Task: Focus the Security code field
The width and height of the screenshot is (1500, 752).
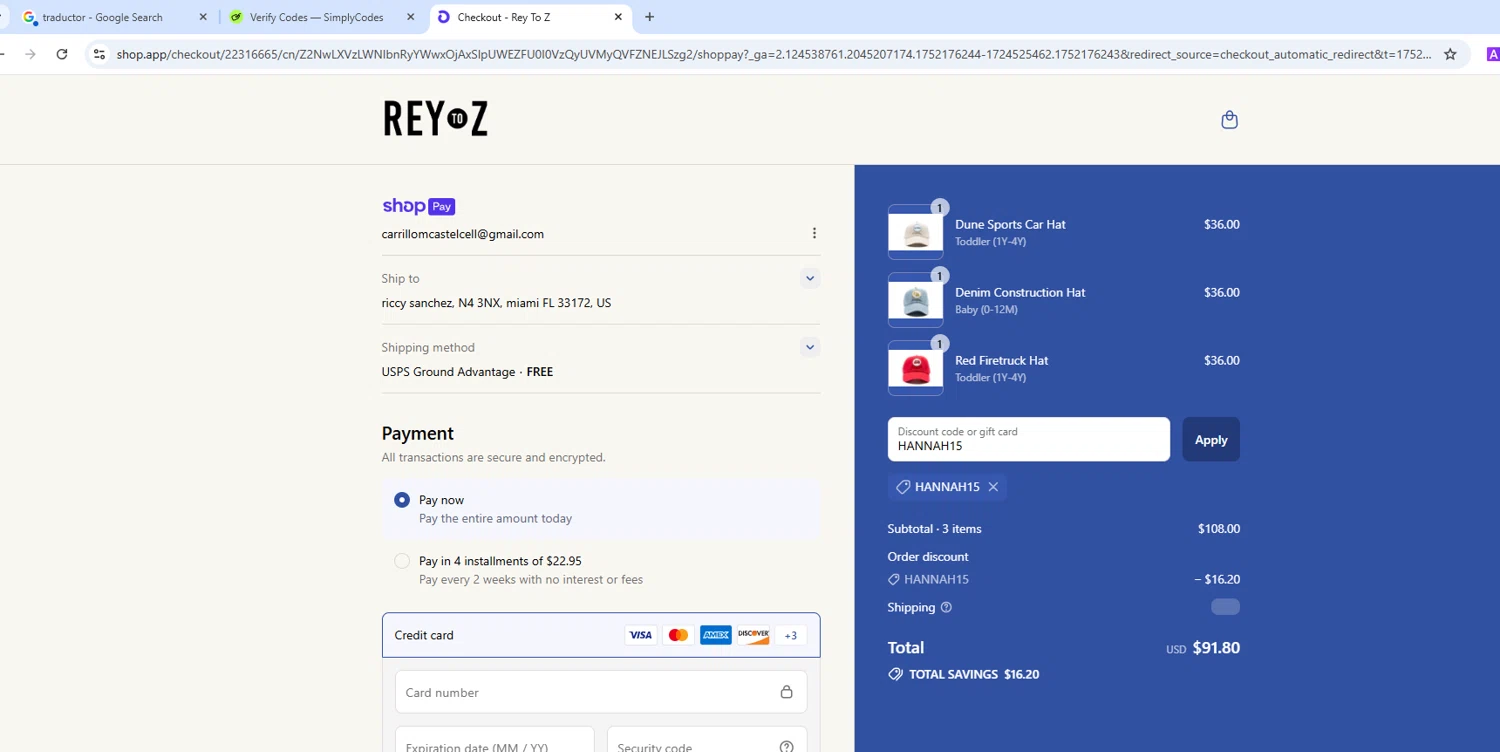Action: click(707, 740)
